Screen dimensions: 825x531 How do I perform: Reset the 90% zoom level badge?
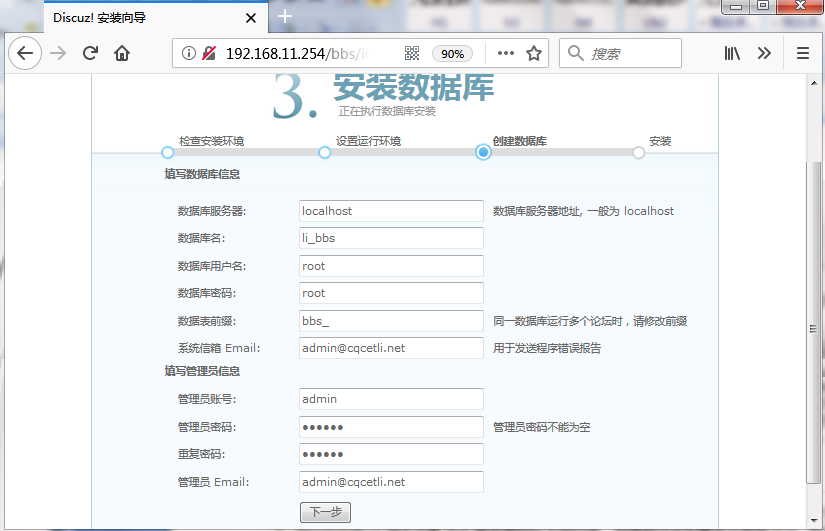coord(452,54)
